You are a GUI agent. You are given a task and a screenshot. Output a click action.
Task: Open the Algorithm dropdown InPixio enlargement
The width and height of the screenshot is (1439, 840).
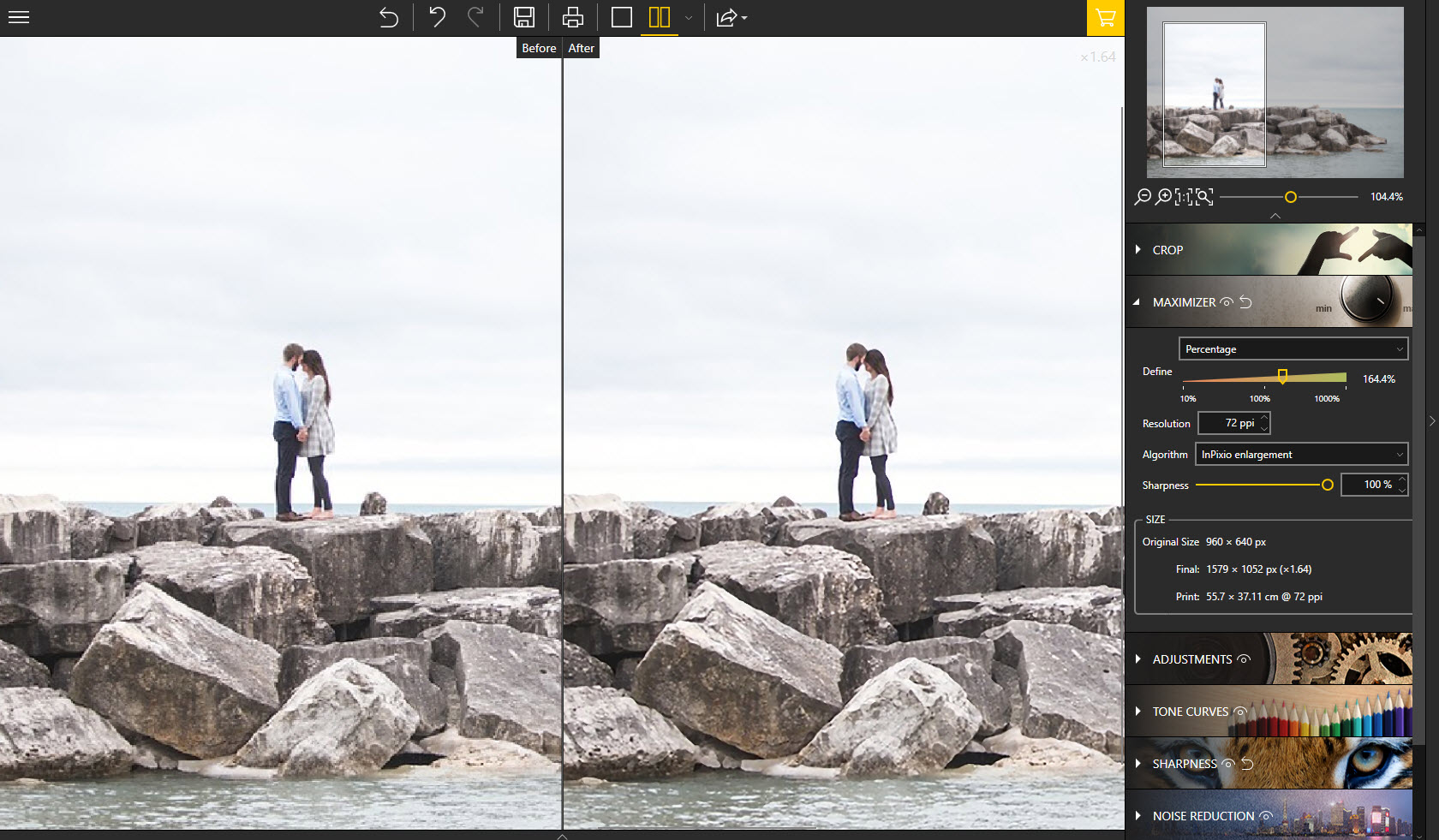[1301, 455]
